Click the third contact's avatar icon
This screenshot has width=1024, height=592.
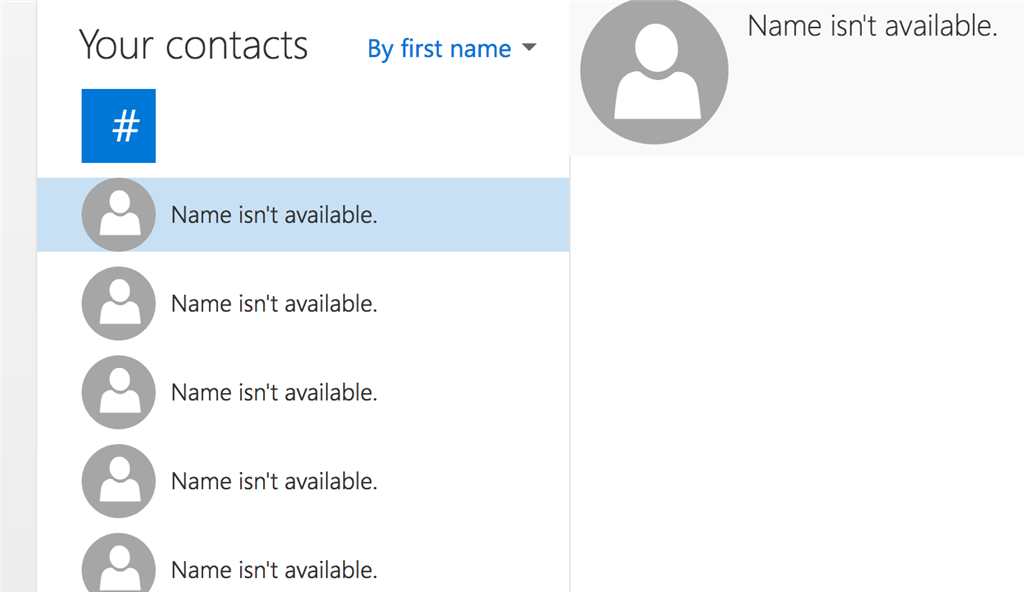coord(118,392)
